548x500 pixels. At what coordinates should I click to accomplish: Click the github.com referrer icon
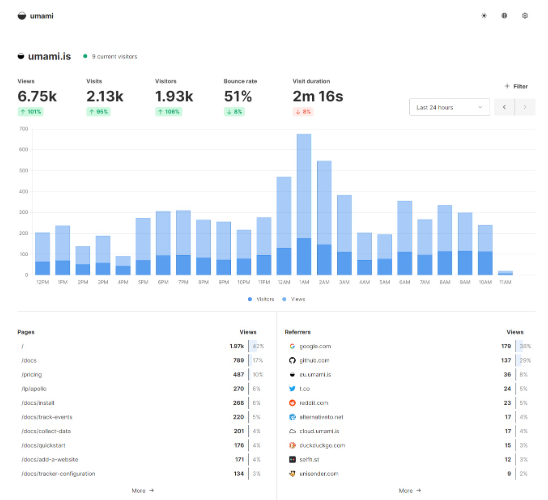pyautogui.click(x=292, y=360)
